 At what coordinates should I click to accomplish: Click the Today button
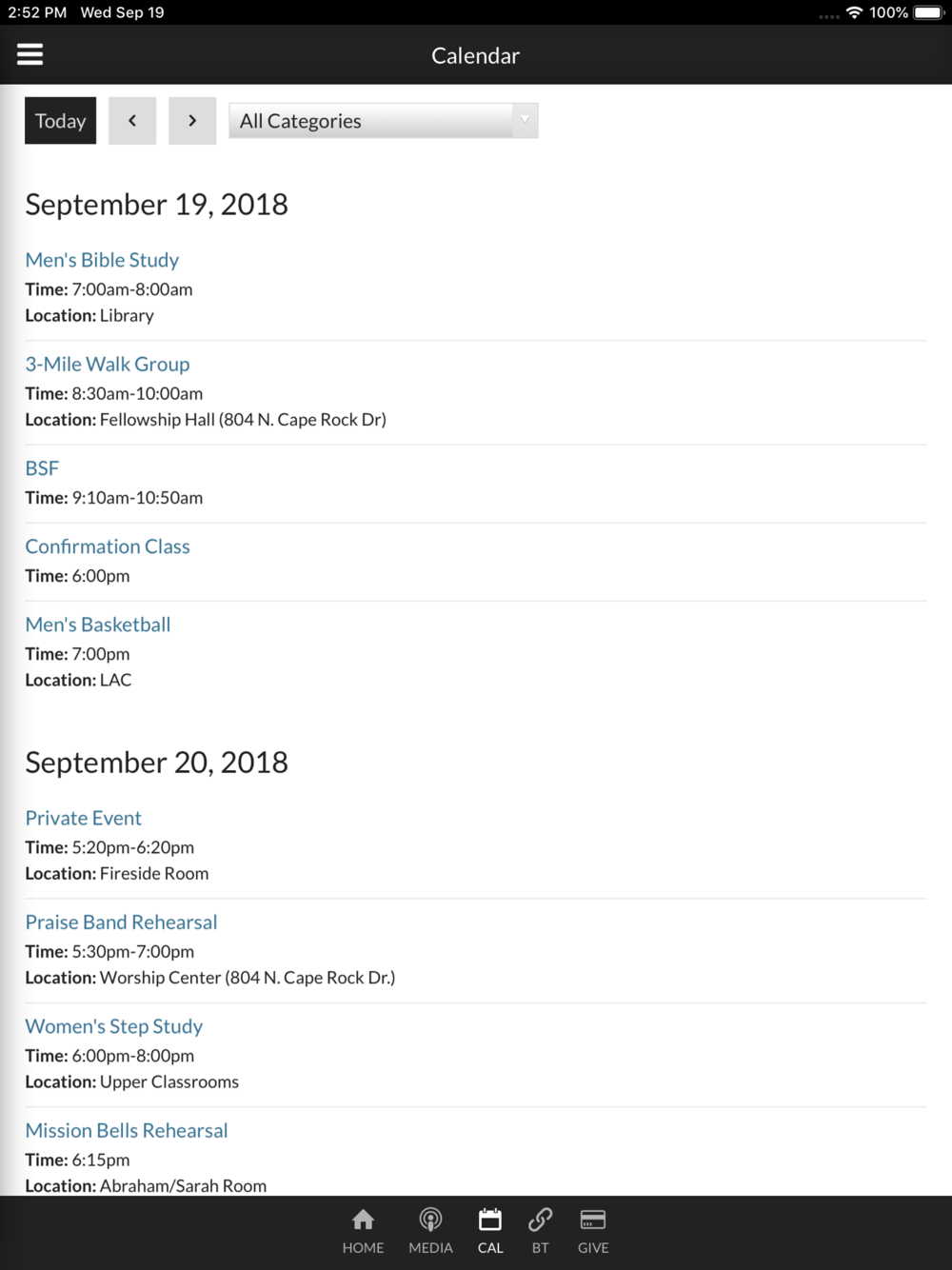60,121
